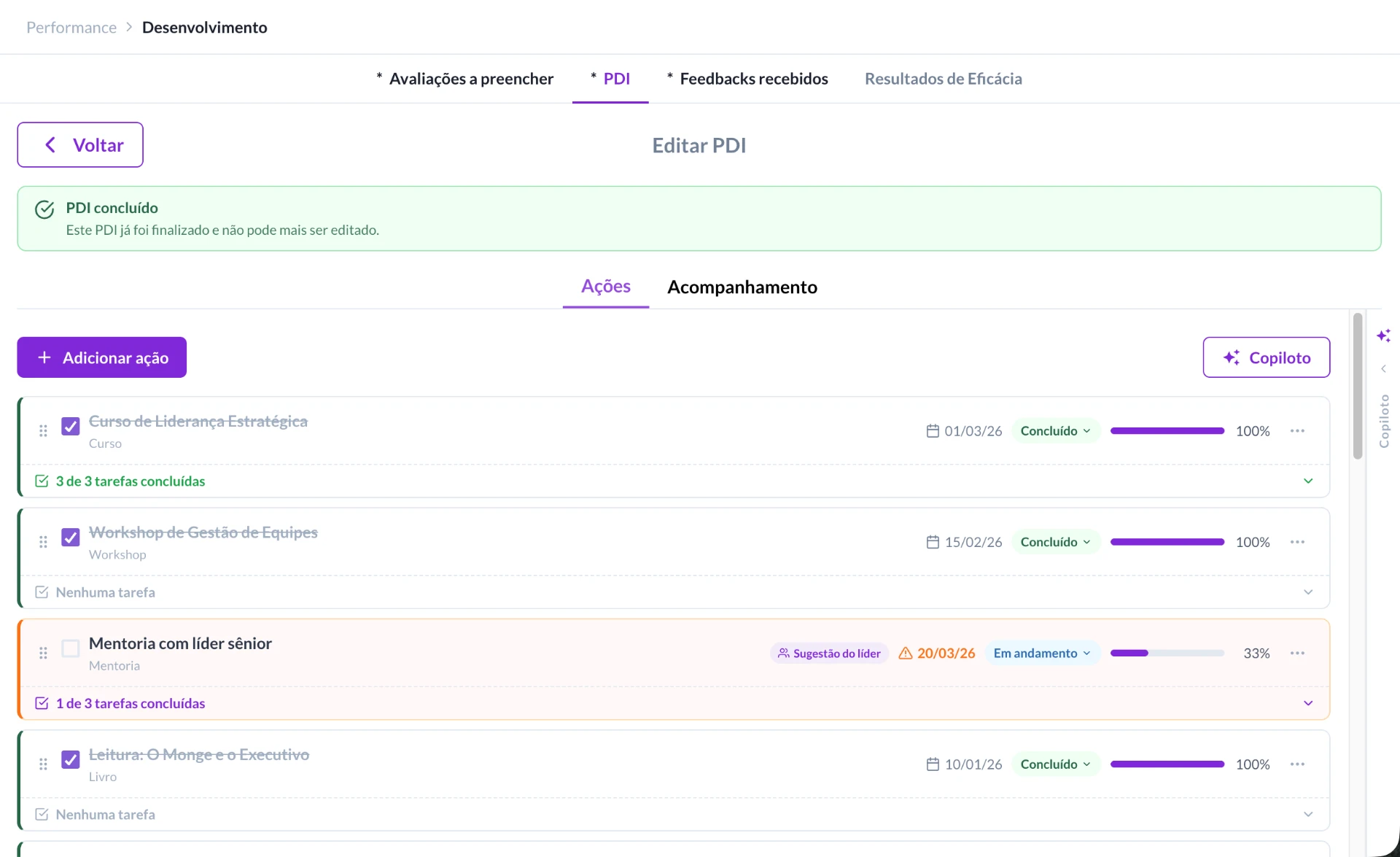Switch to Avaliações a preencher tab

click(x=464, y=79)
